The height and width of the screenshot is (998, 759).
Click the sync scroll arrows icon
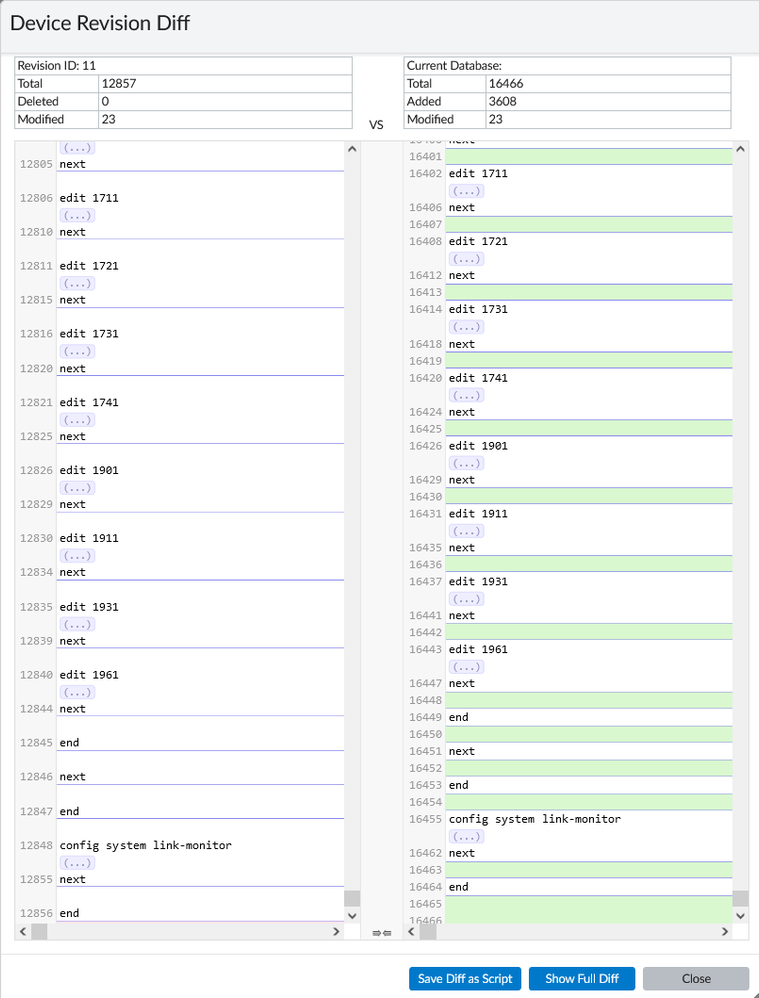tap(381, 932)
